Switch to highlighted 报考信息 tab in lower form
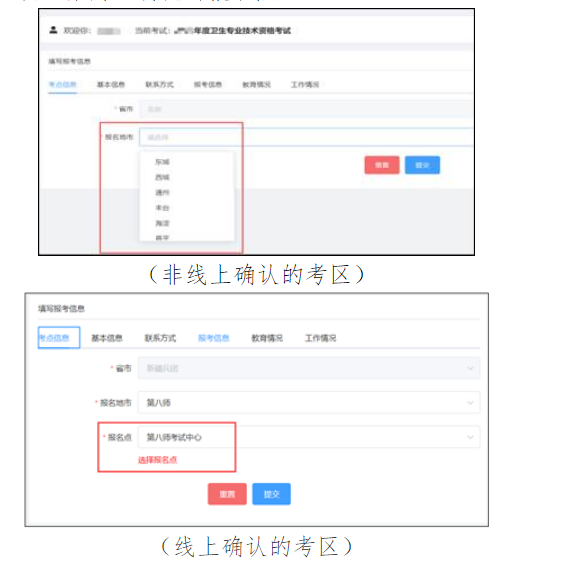The width and height of the screenshot is (567, 587). tap(214, 338)
